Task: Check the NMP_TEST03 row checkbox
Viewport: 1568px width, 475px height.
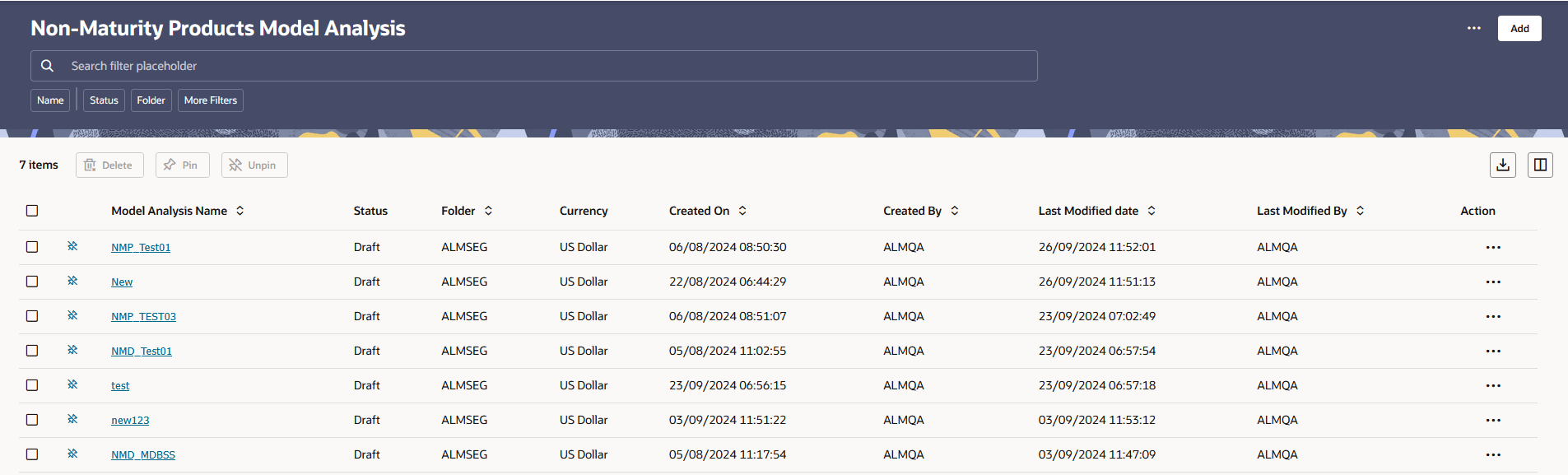Action: pyautogui.click(x=32, y=316)
